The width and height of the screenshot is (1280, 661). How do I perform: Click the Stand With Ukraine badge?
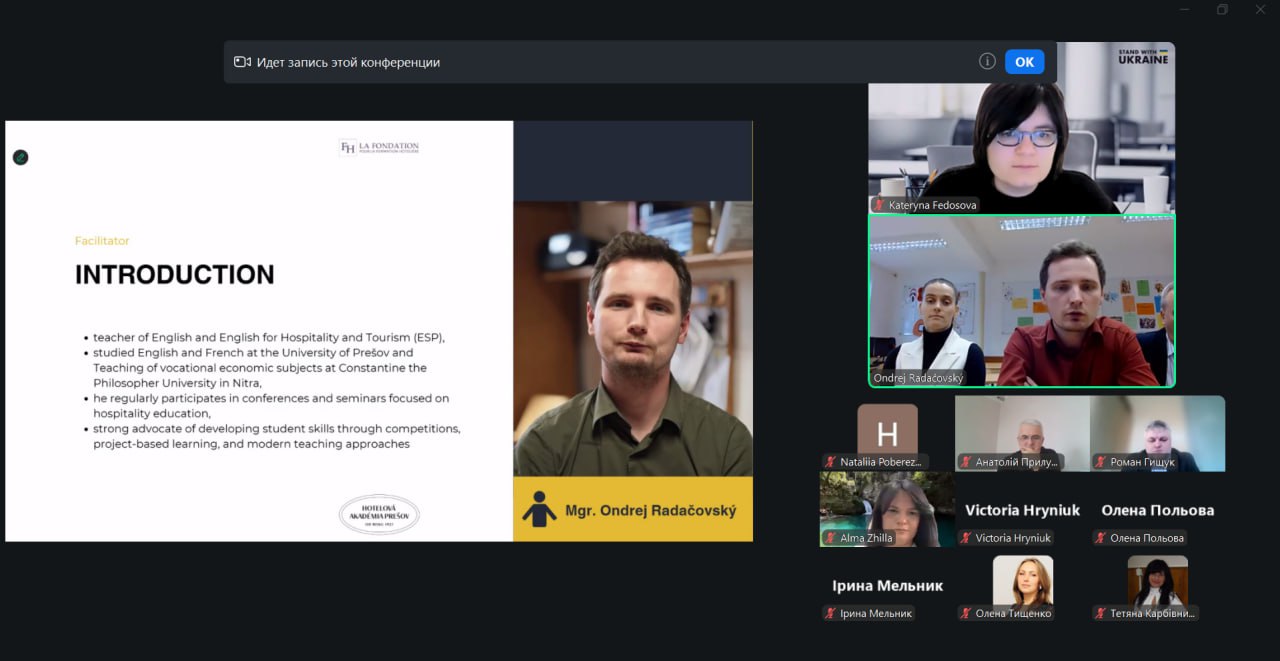1143,56
